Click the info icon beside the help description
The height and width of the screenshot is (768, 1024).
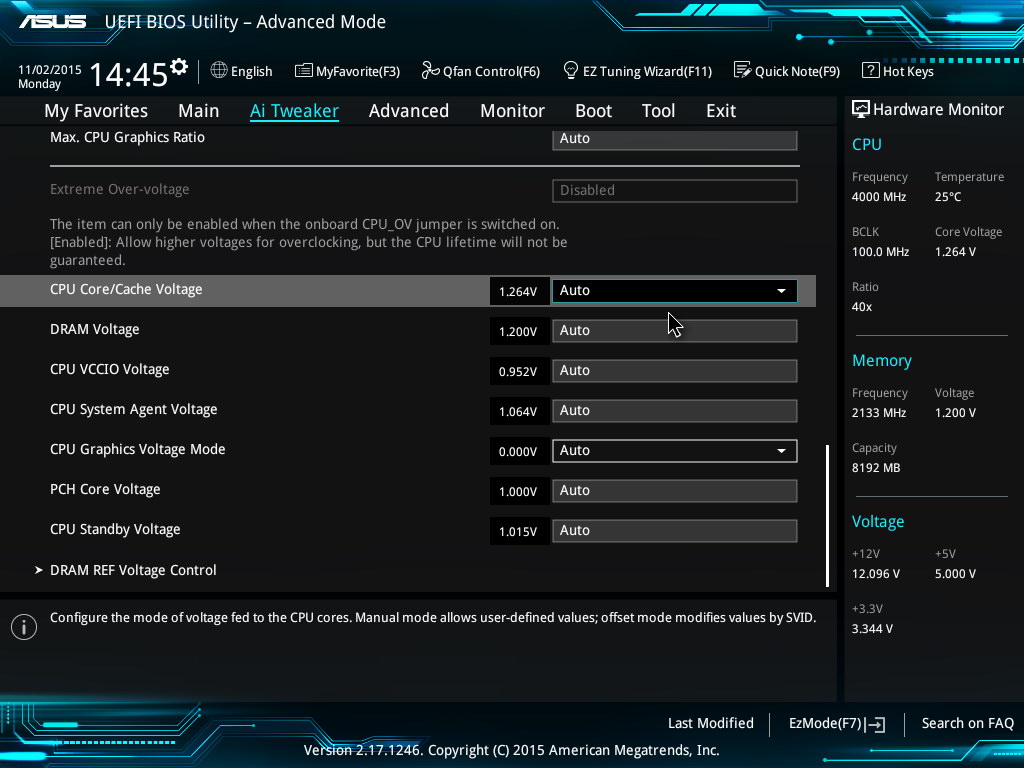pos(23,626)
